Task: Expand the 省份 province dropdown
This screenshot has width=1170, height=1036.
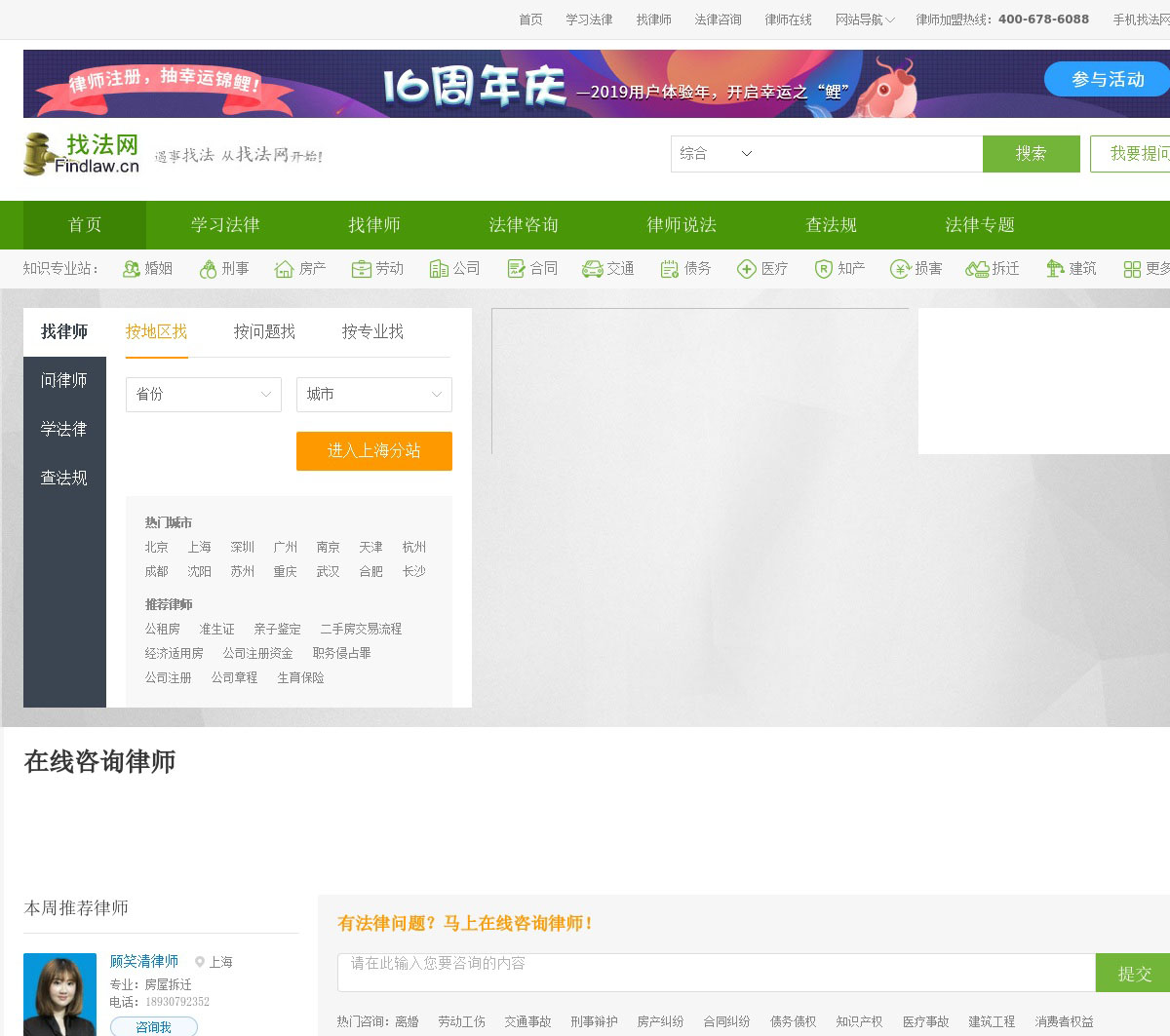Action: pyautogui.click(x=204, y=395)
